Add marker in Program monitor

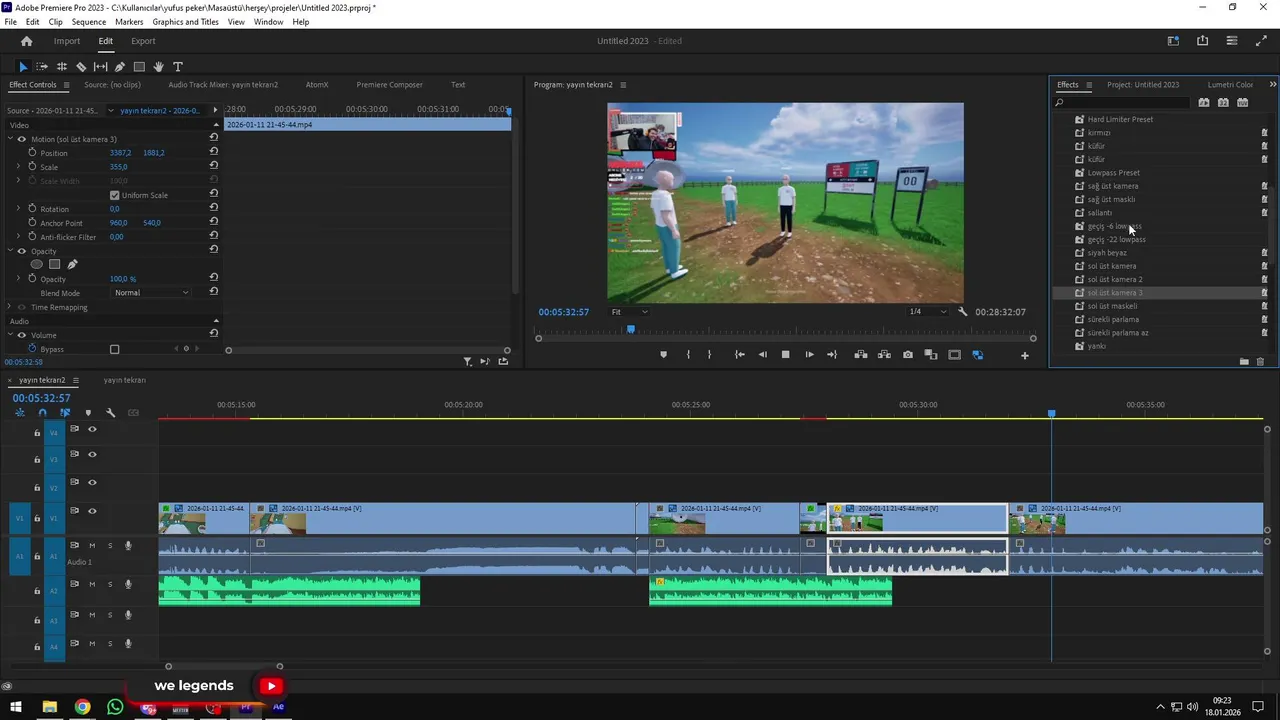663,354
